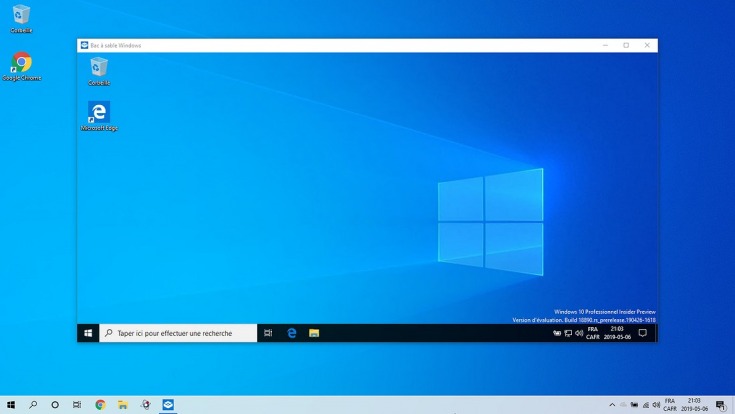Click the sandbox battery tray icon
This screenshot has width=735, height=414.
click(x=557, y=333)
